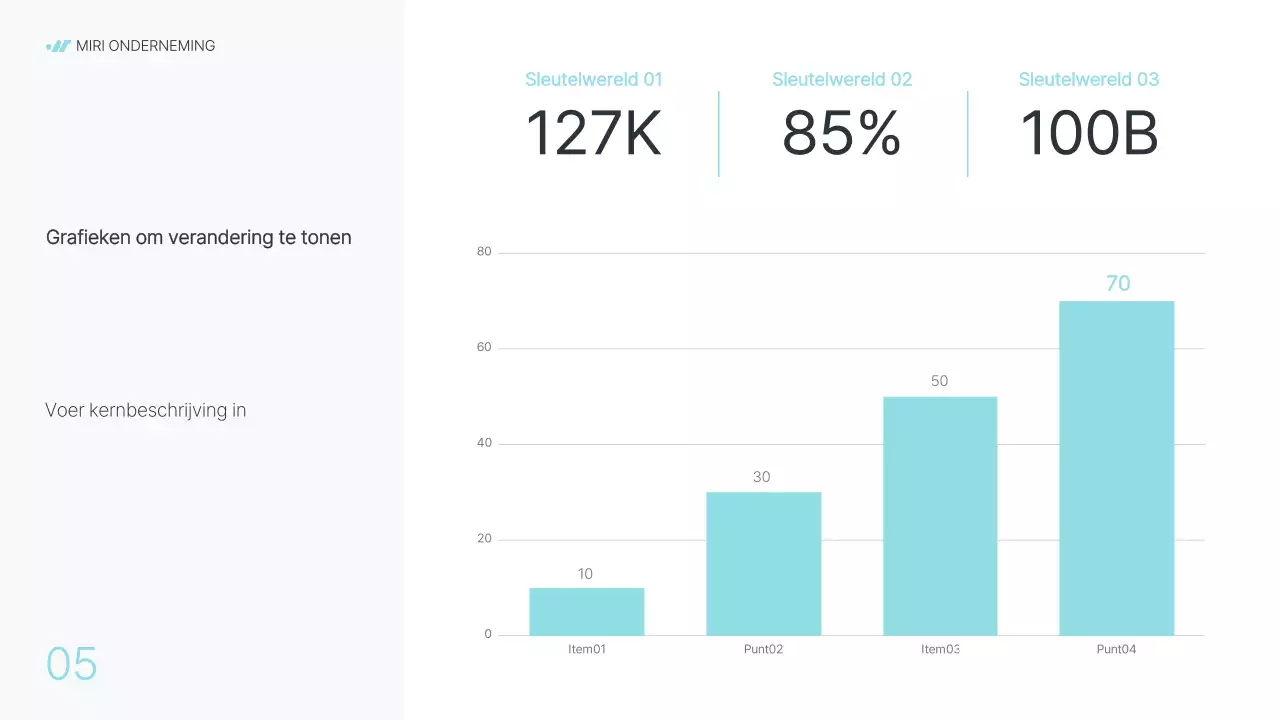
Task: Click the Sleutelwereld 01 label
Action: coord(593,80)
